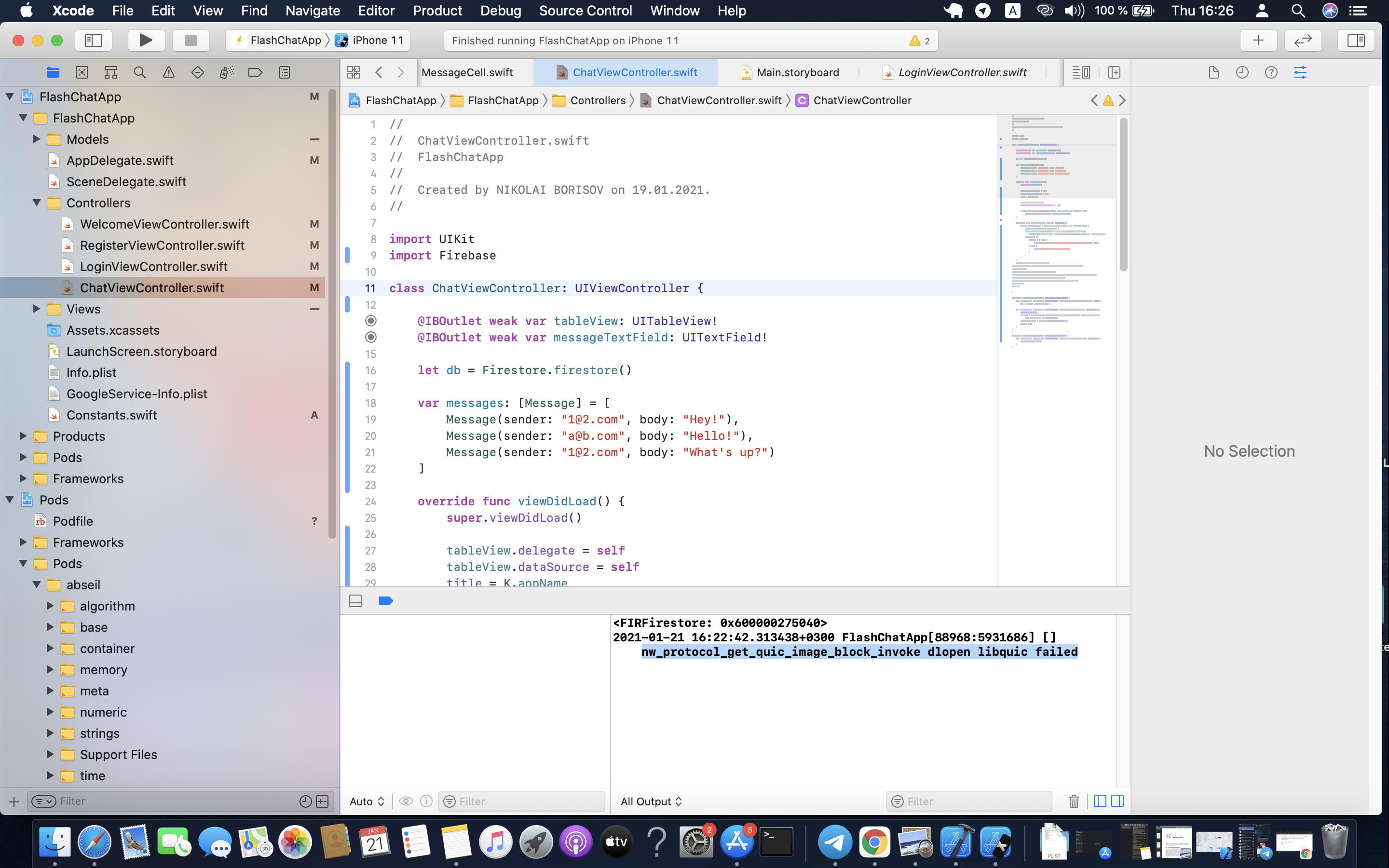1389x868 pixels.
Task: Toggle the tableView IBOutlet connection circle
Action: [x=371, y=321]
